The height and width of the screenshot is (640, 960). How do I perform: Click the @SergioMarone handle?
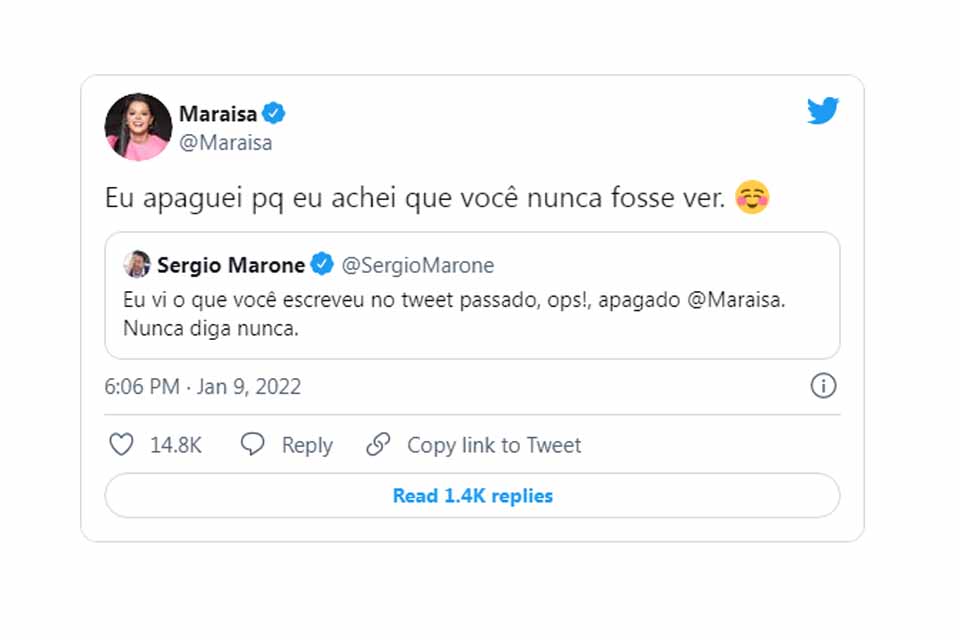click(418, 265)
